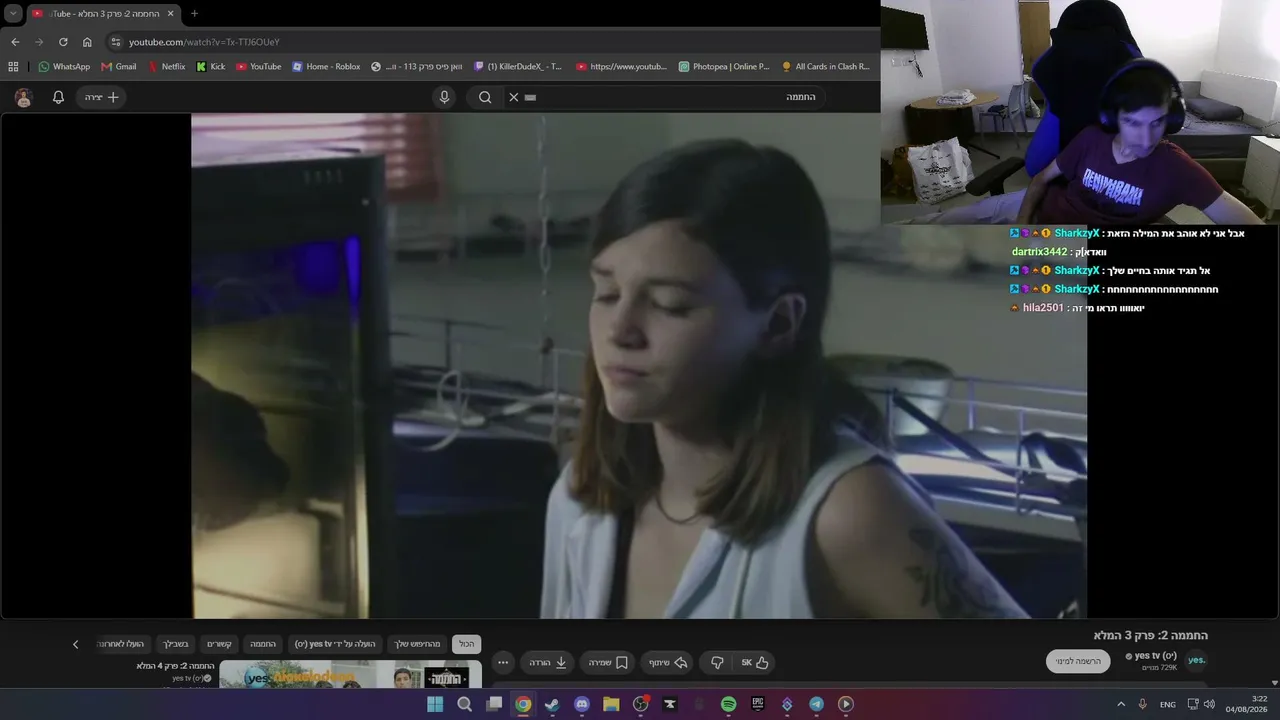Image resolution: width=1280 pixels, height=720 pixels.
Task: Open Chrome home page
Action: (87, 42)
